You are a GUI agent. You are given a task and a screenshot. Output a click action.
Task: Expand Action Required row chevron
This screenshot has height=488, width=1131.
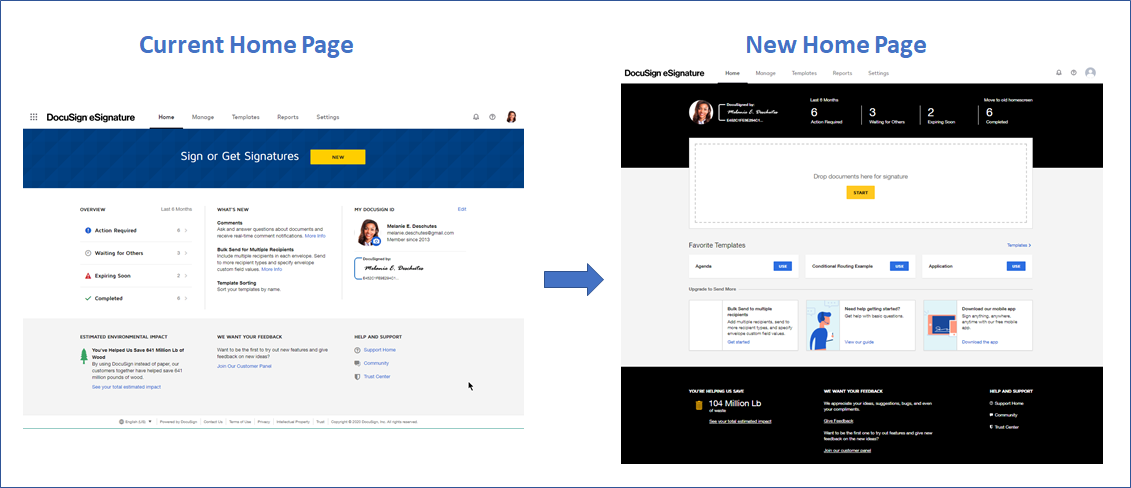[x=186, y=231]
